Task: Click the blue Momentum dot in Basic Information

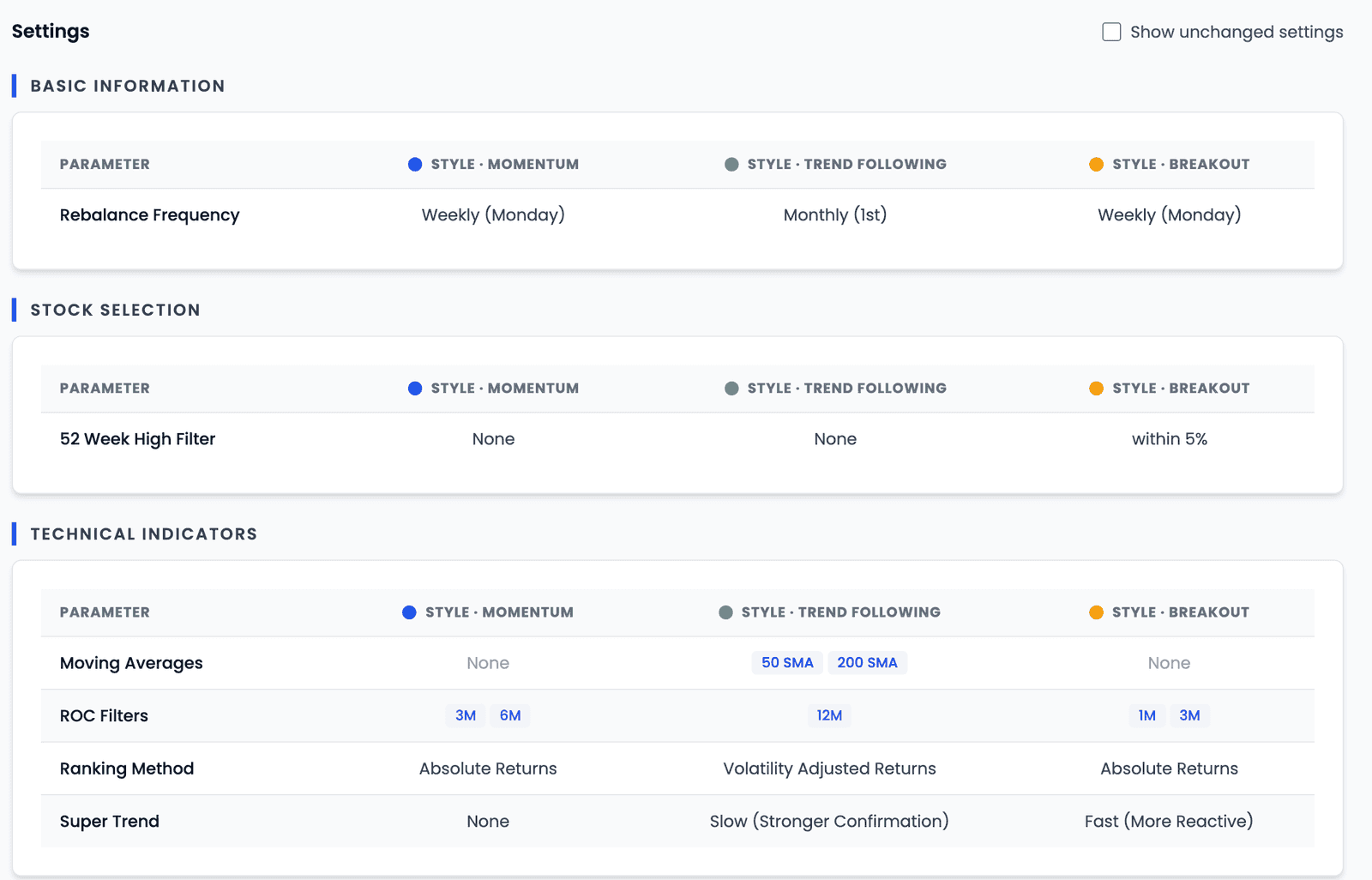Action: click(x=415, y=164)
